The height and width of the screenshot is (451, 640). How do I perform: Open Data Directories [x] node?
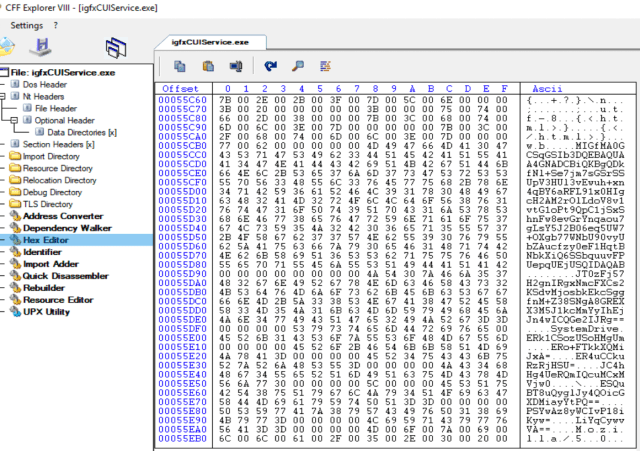[82, 132]
